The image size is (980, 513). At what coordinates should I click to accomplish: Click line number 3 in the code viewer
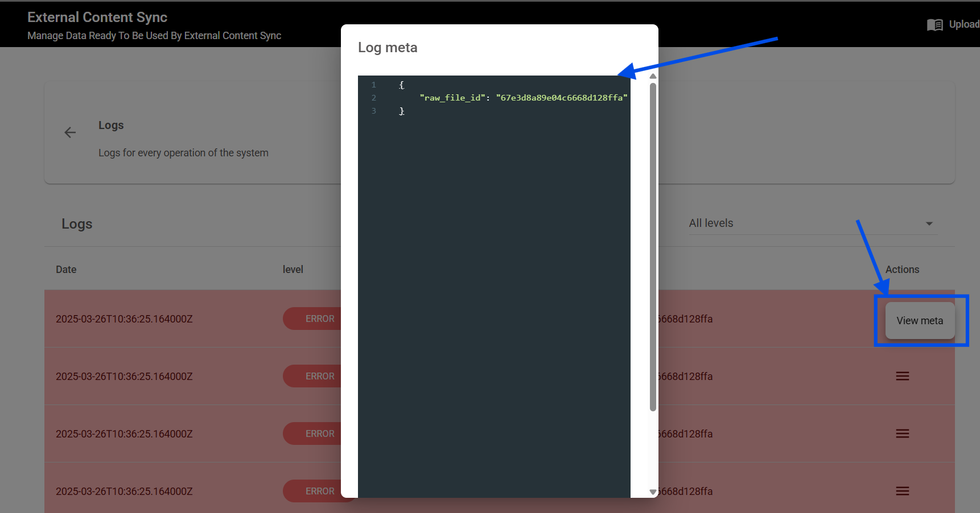click(x=374, y=111)
